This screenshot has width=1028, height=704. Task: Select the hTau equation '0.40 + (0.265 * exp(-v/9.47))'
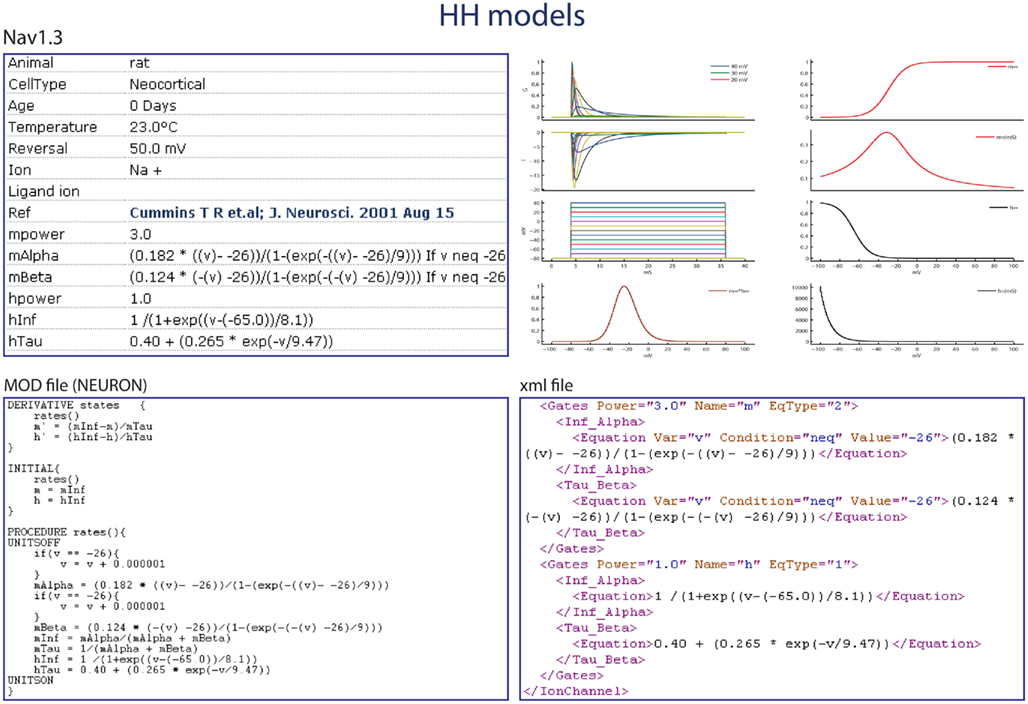tap(231, 342)
